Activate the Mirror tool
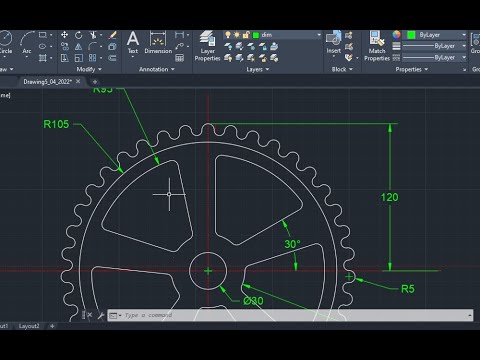The height and width of the screenshot is (360, 480). (x=79, y=47)
